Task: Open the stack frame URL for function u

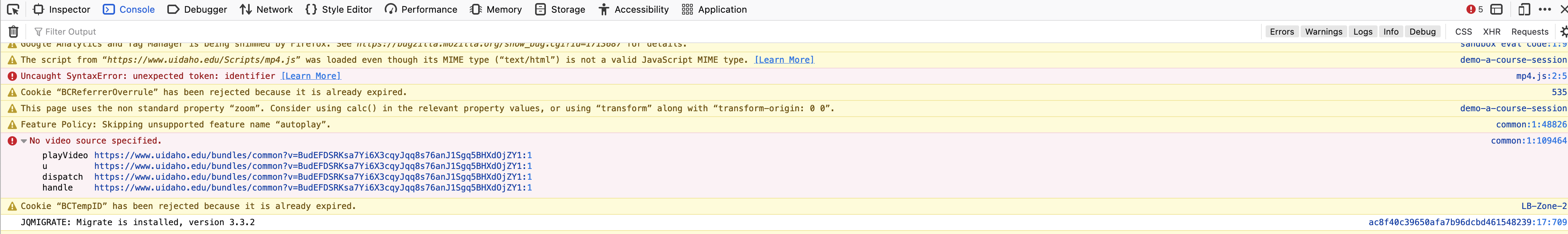Action: [x=313, y=166]
